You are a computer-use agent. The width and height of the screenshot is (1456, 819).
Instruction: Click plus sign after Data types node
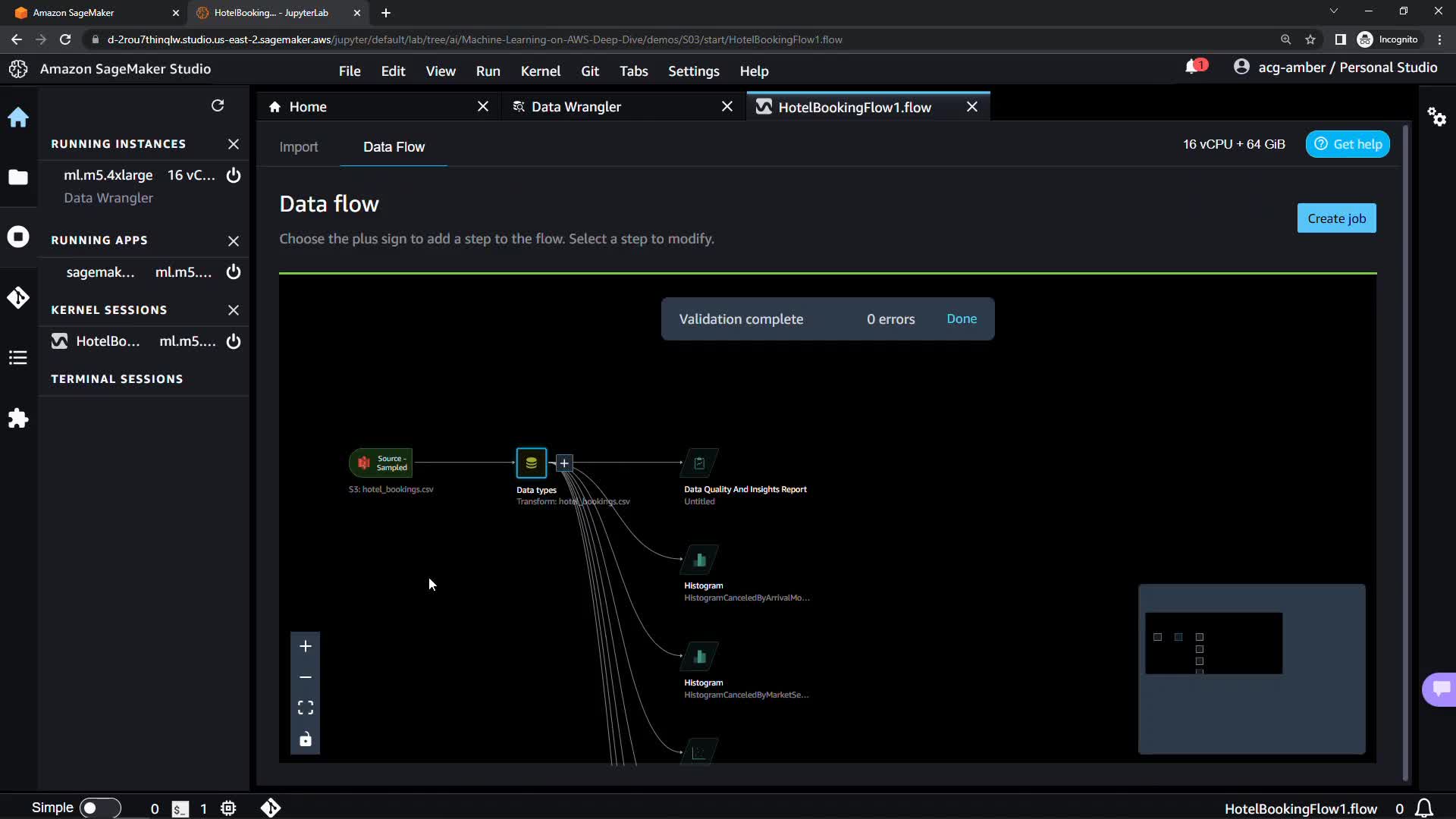564,463
